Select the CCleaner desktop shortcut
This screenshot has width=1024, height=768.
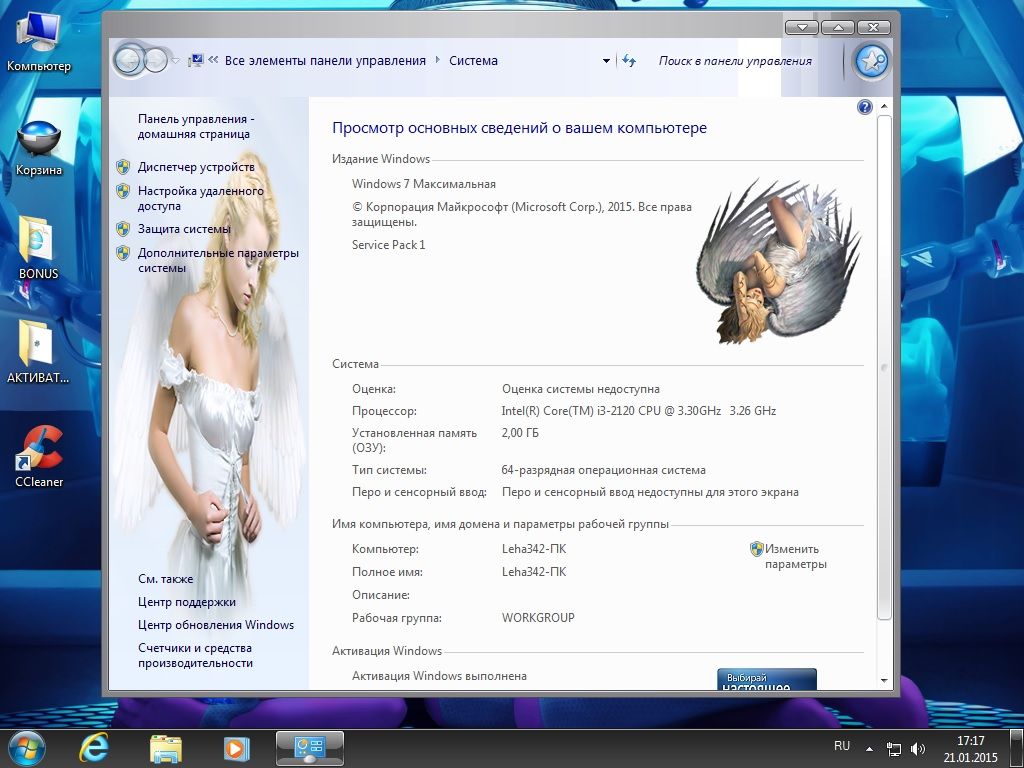39,456
